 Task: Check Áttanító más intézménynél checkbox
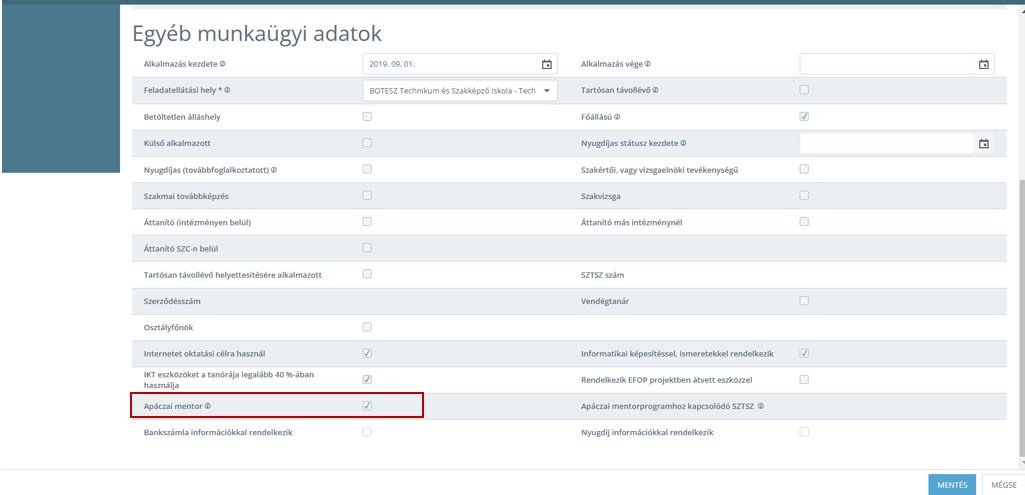pyautogui.click(x=804, y=222)
